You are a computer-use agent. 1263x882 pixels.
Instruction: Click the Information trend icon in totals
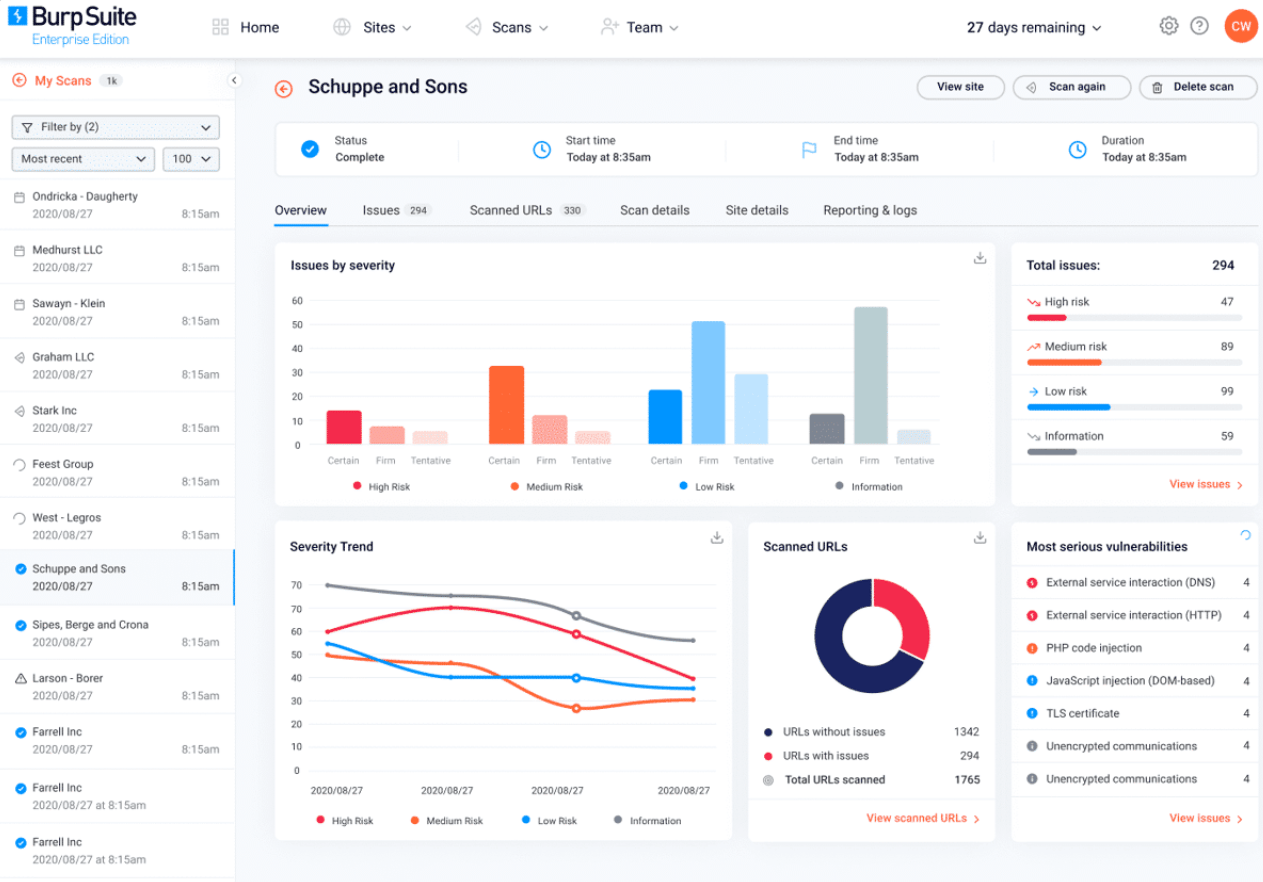pos(1034,437)
